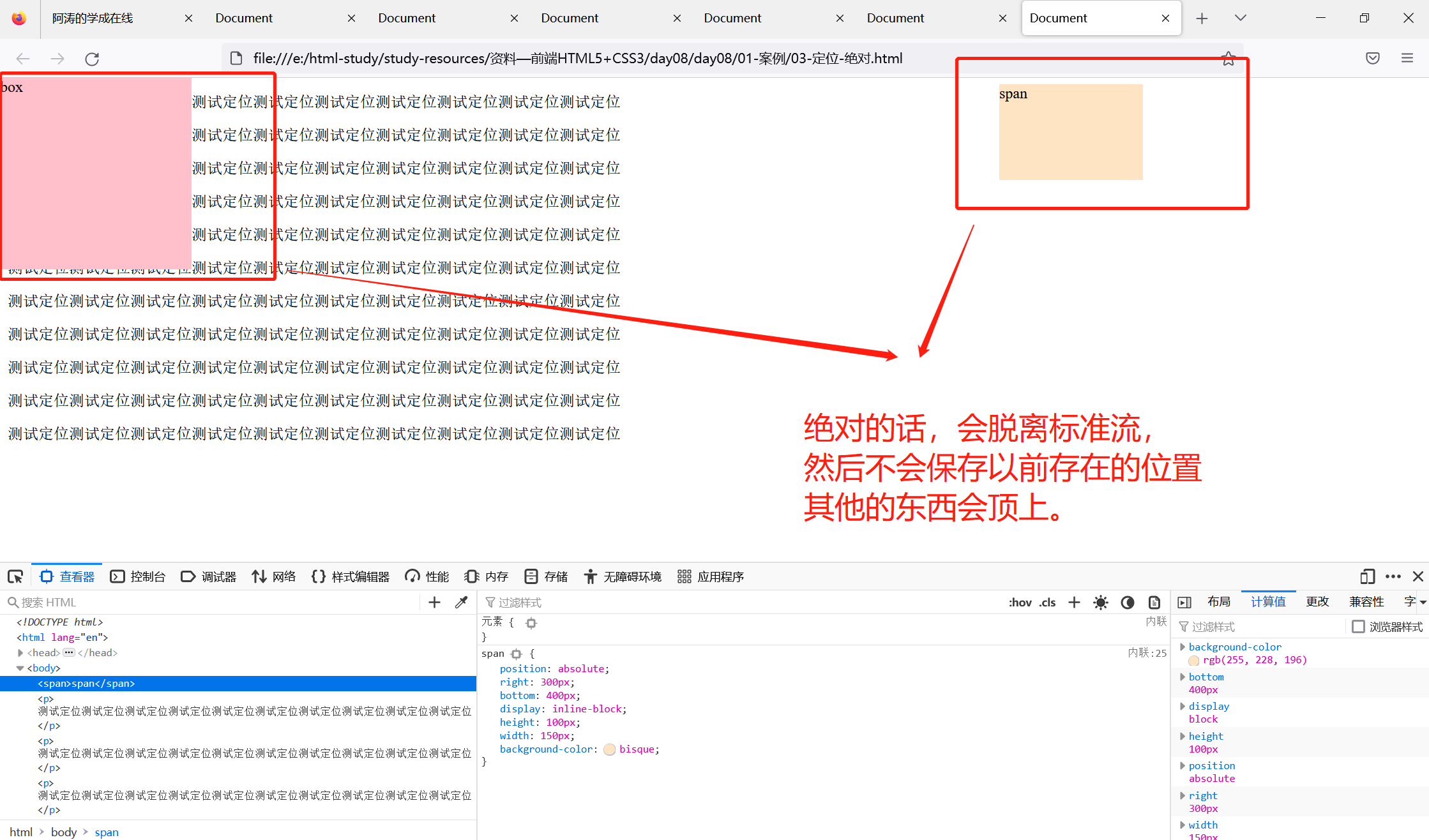Click the add new node plus icon

pyautogui.click(x=434, y=602)
